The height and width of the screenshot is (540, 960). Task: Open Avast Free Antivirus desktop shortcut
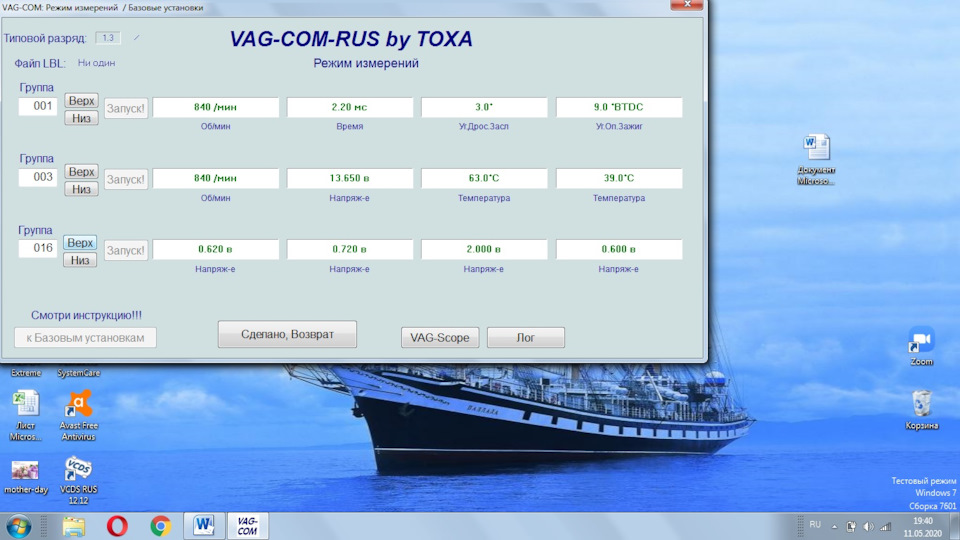pyautogui.click(x=79, y=415)
